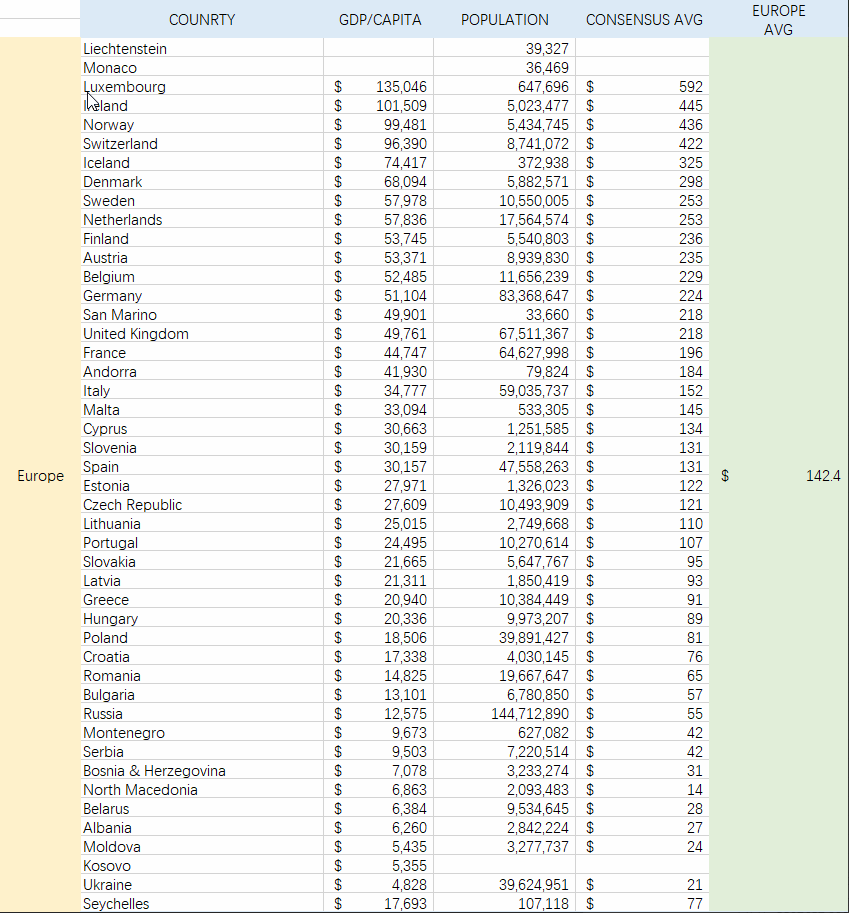Select the Ukraine country cell
This screenshot has height=913, width=849.
[x=201, y=885]
